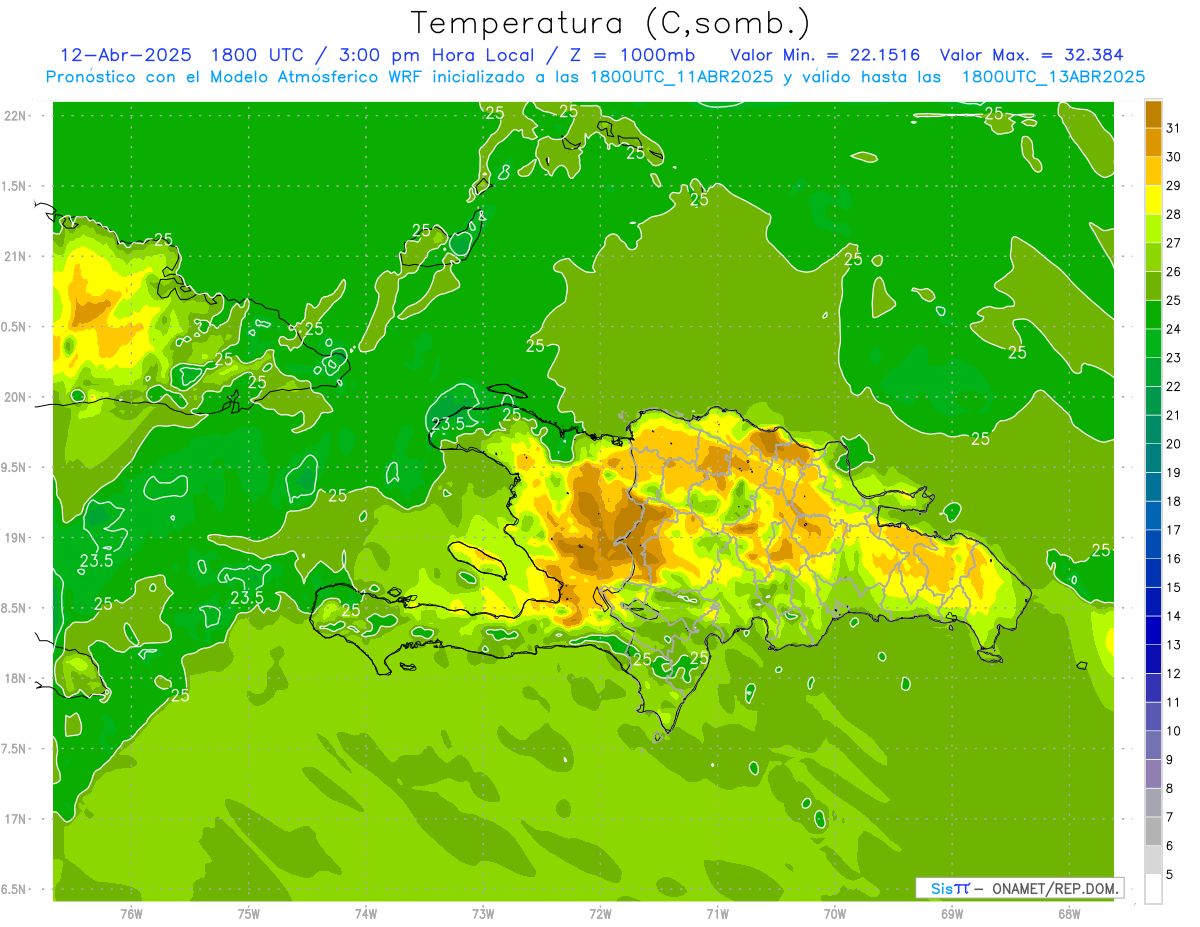Click the legend label "28"

point(1173,214)
